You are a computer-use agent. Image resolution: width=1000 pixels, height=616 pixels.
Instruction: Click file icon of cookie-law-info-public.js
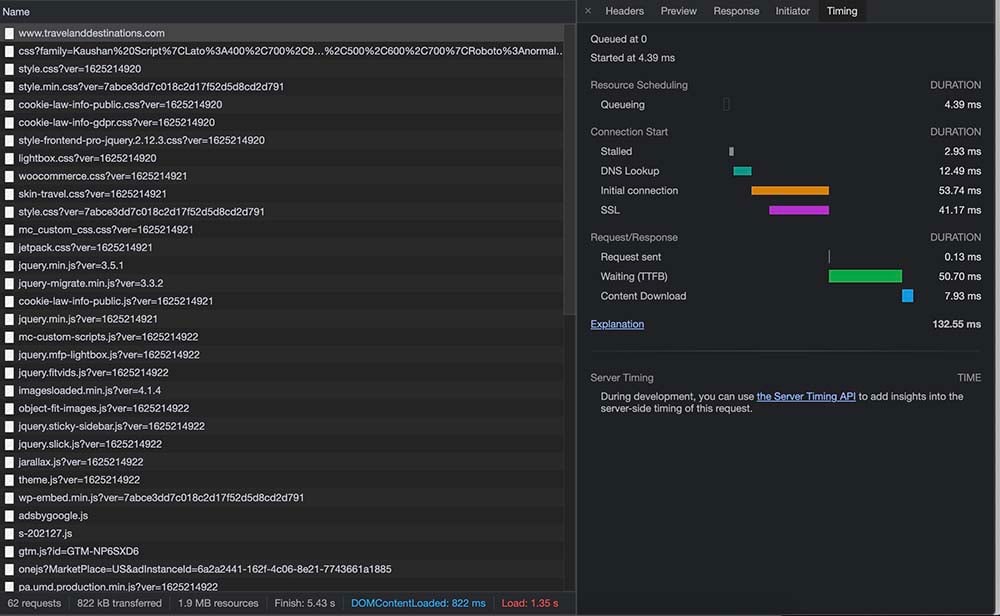[9, 301]
